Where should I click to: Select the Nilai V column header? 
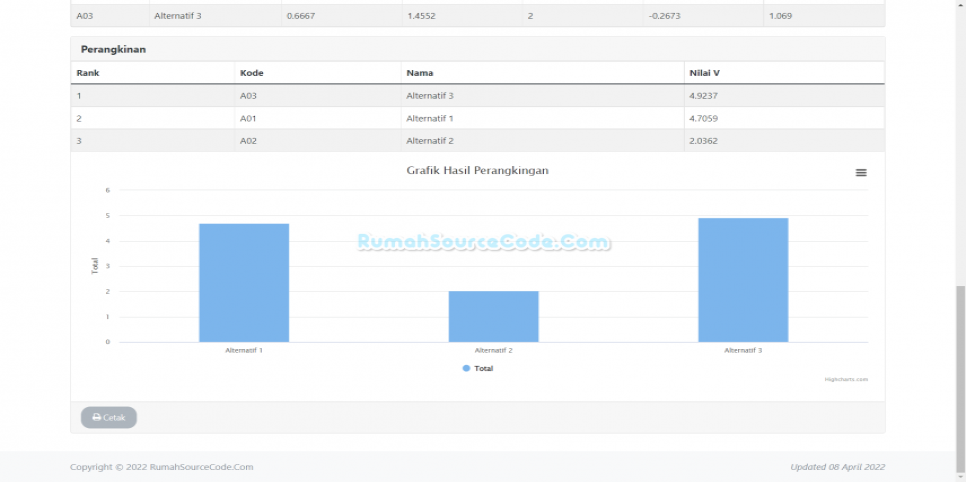pos(705,73)
